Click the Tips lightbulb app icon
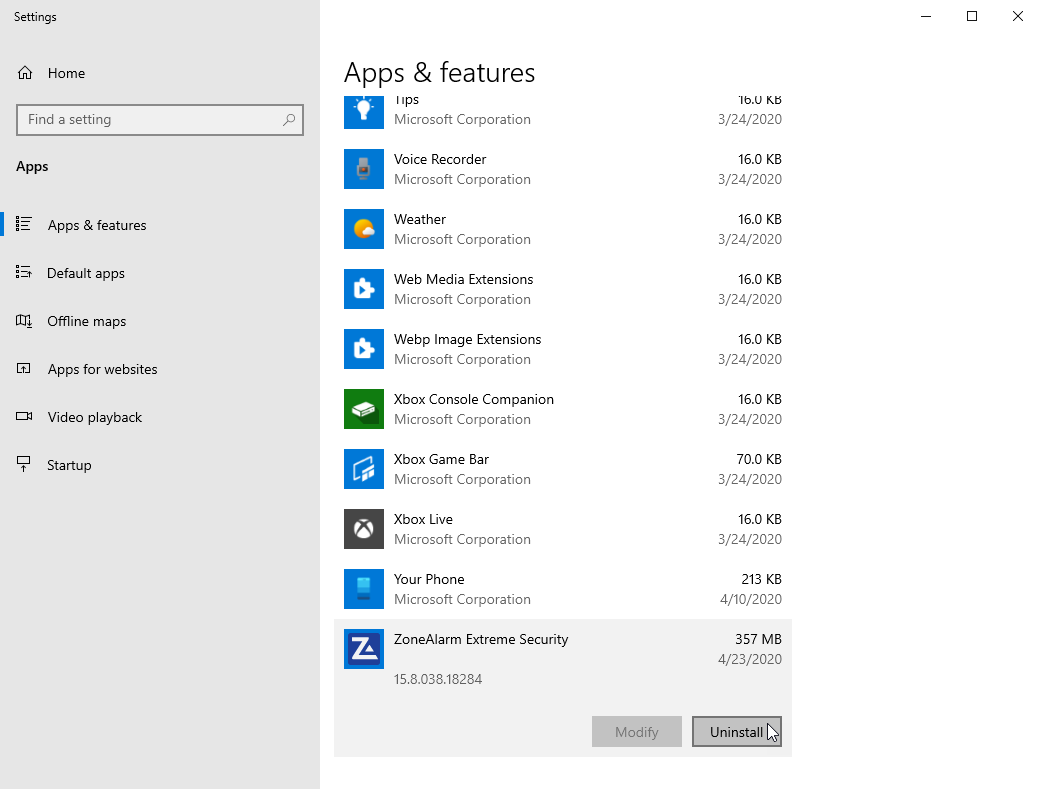1041x789 pixels. (364, 112)
